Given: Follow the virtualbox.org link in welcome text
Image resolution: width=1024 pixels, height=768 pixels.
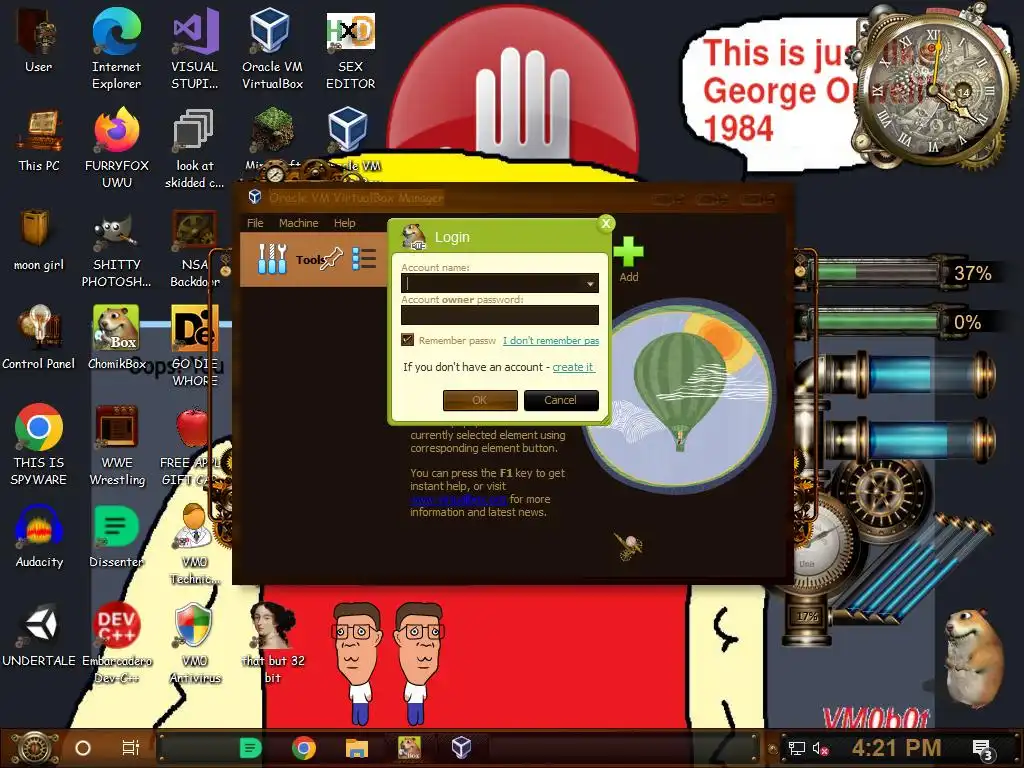Looking at the screenshot, I should [x=458, y=500].
